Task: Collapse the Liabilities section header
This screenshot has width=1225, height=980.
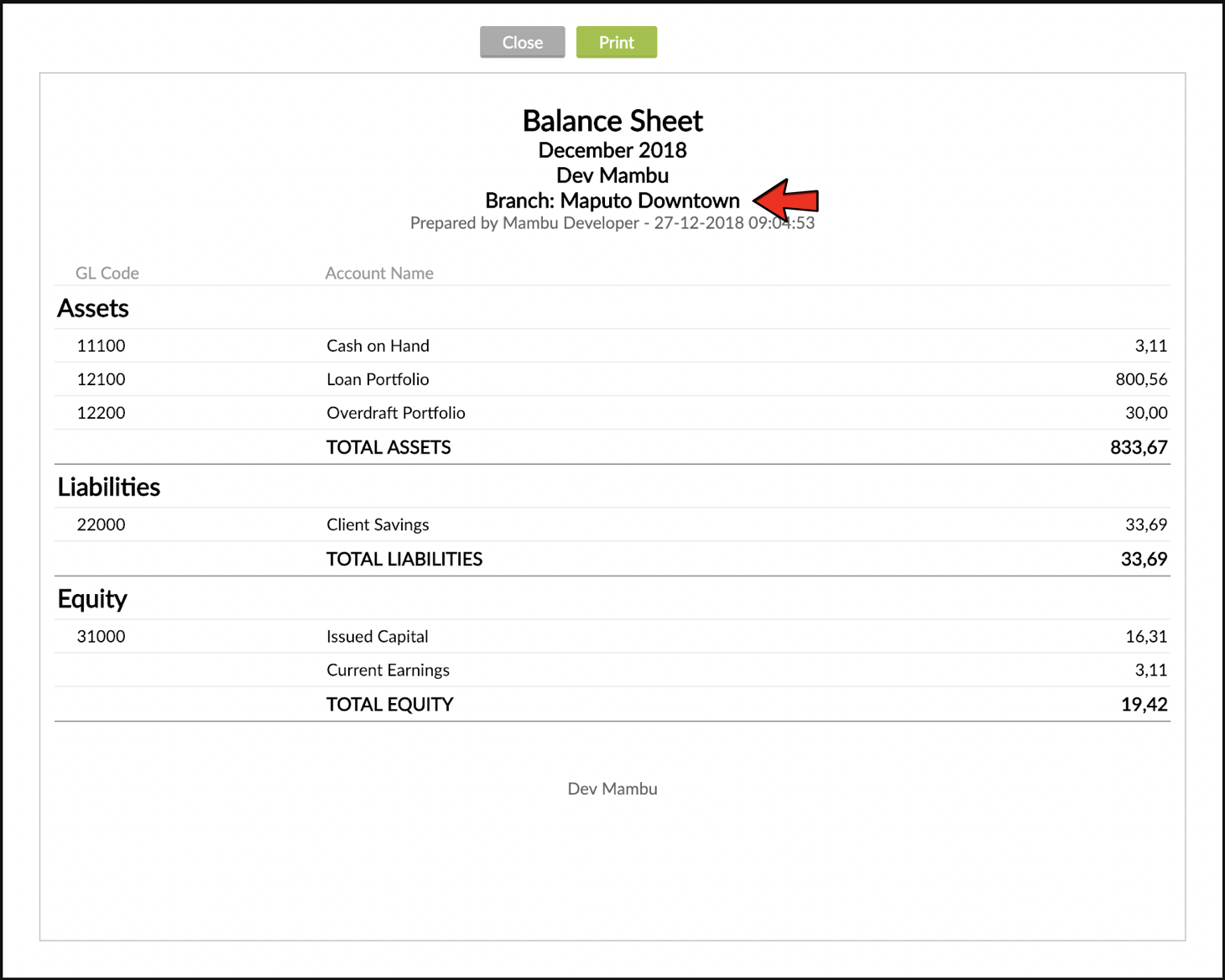Action: coord(108,487)
